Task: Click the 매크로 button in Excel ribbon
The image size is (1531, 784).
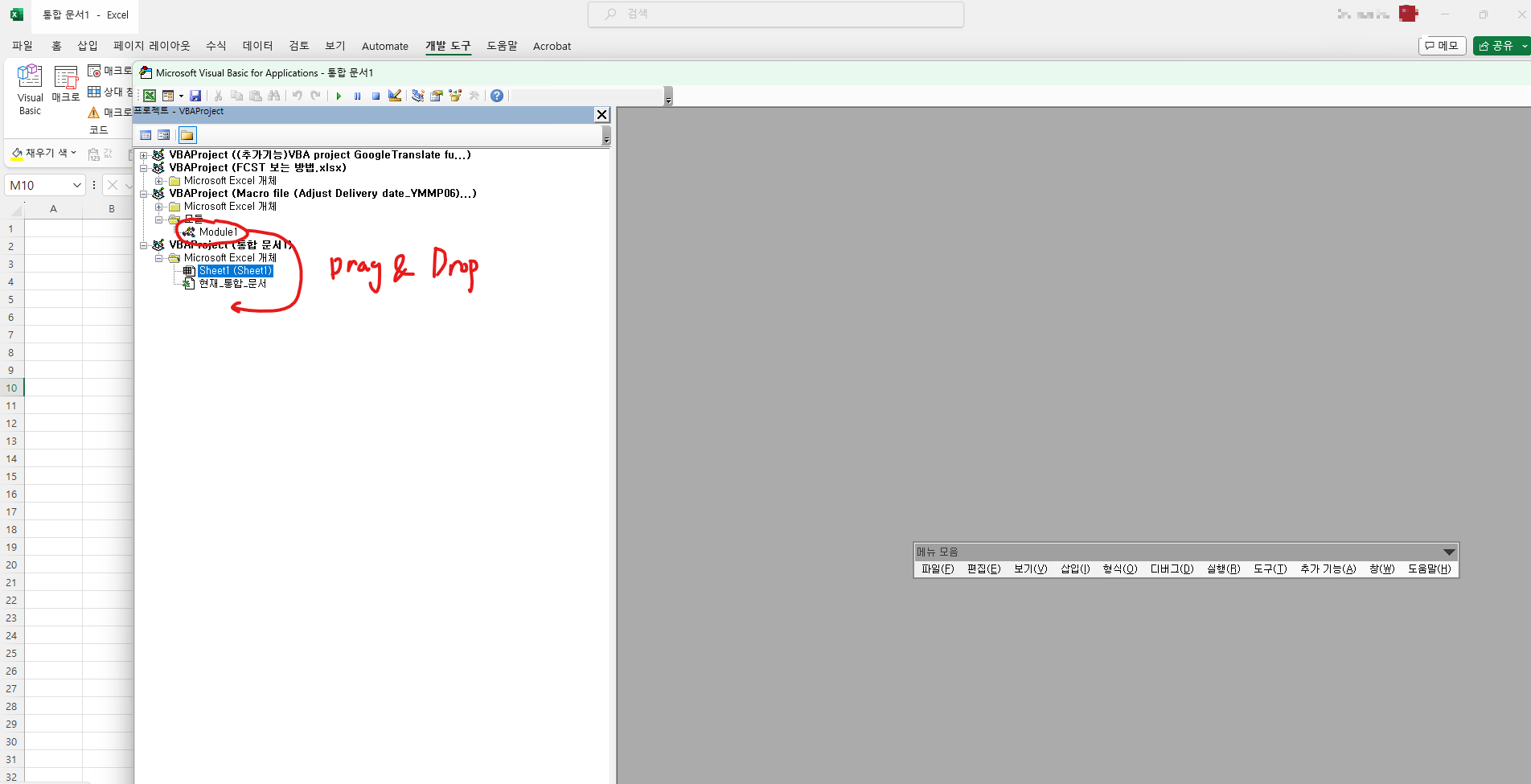Action: (66, 85)
